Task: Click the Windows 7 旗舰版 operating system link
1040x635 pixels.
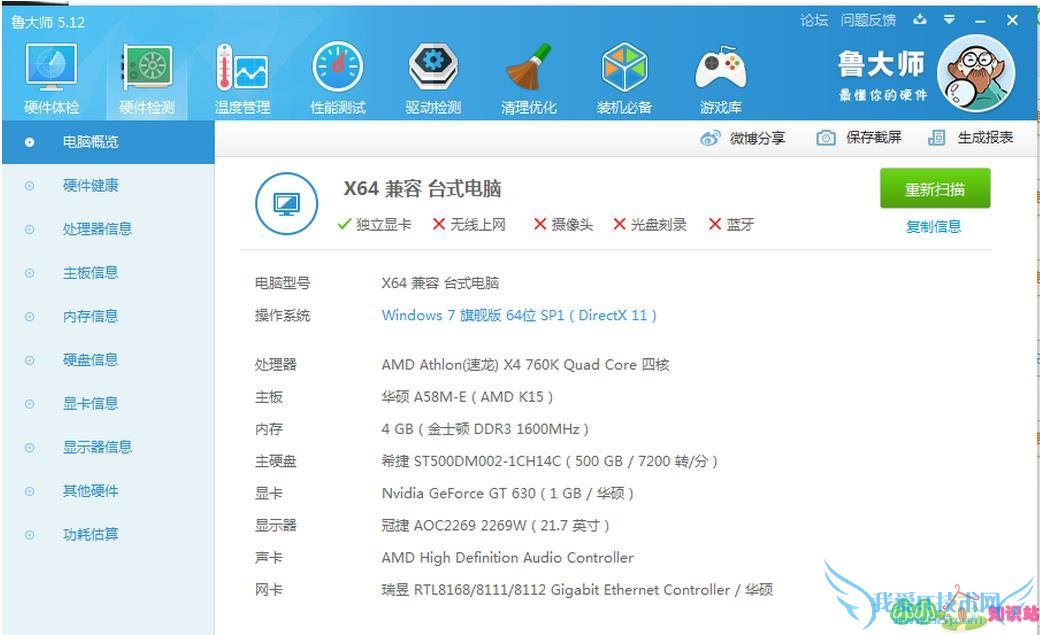Action: coord(519,315)
